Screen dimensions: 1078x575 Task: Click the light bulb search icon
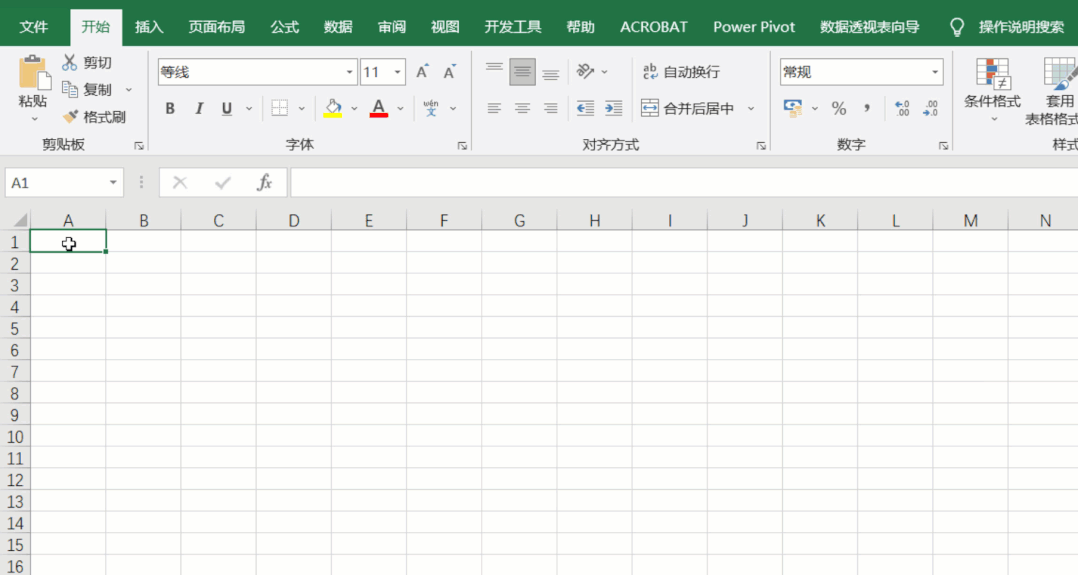[956, 28]
